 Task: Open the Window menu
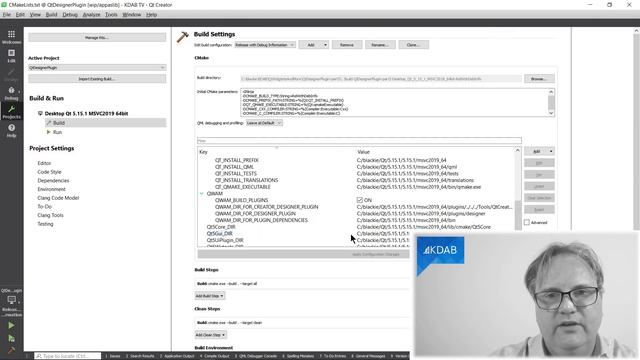tap(131, 15)
